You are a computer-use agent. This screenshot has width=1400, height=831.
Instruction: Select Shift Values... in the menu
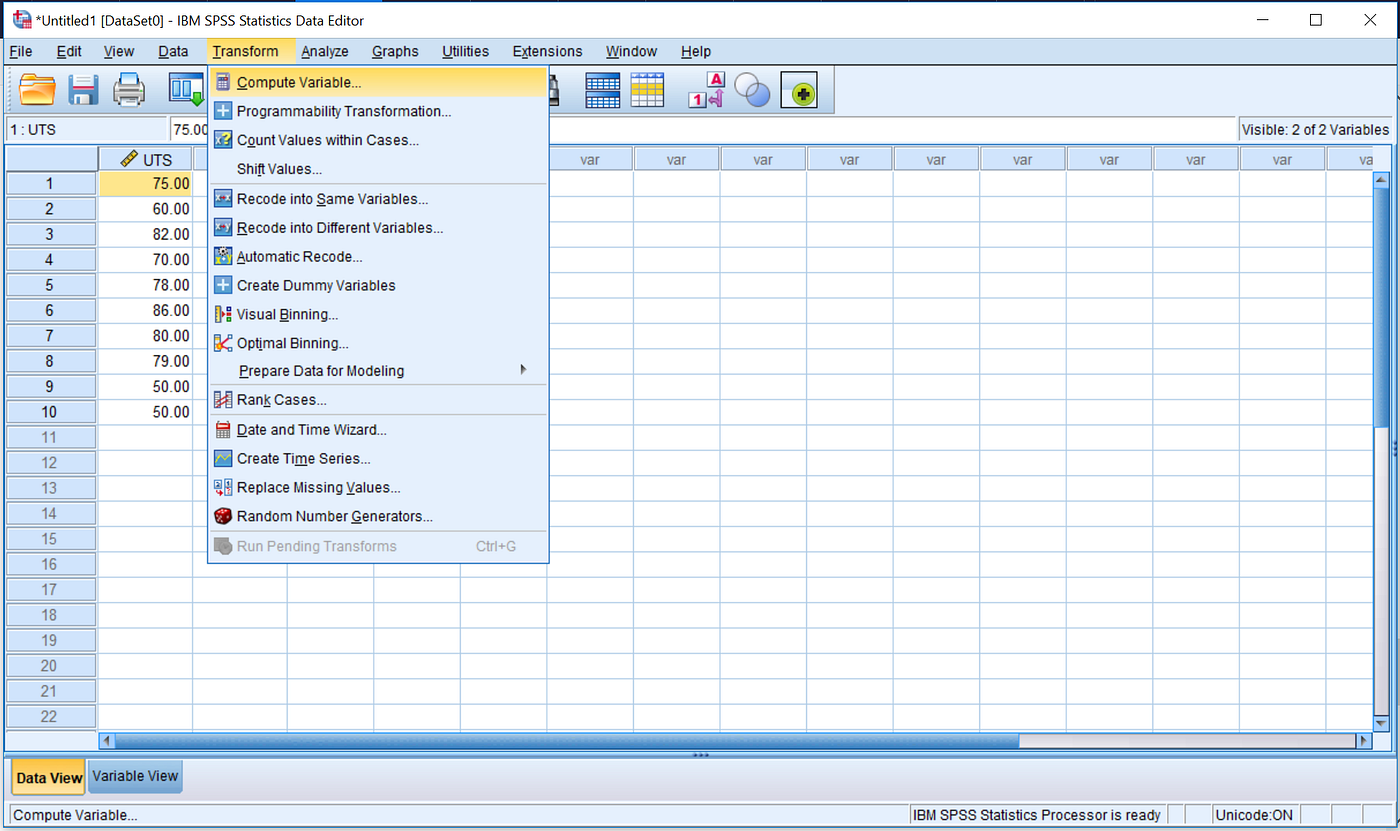[x=378, y=169]
